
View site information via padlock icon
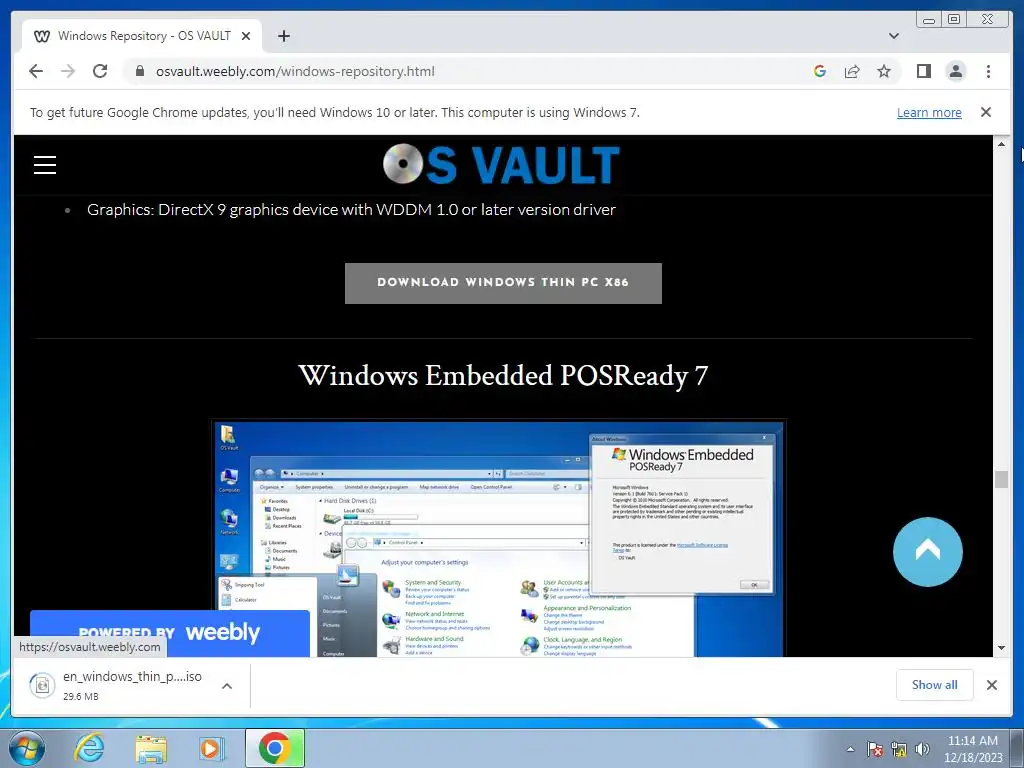[x=139, y=71]
